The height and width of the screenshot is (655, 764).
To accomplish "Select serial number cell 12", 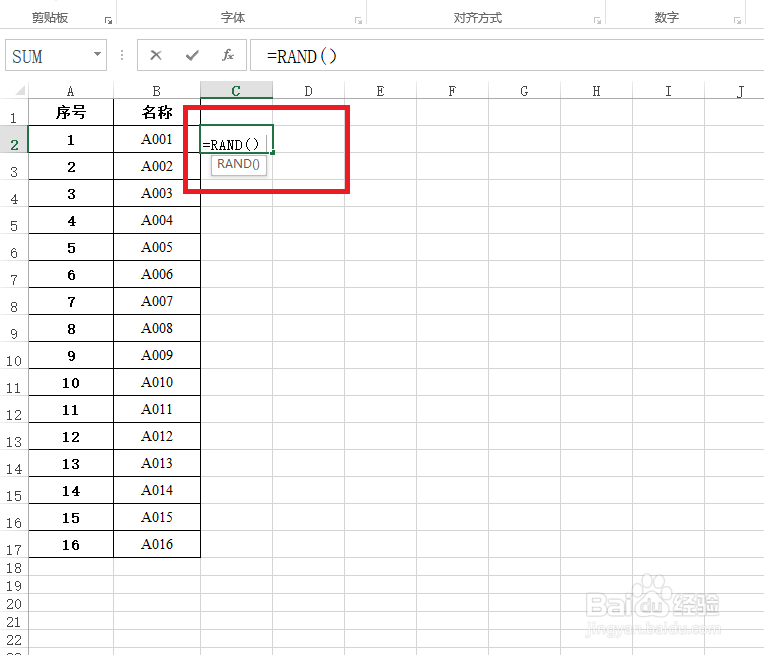I will pos(71,437).
